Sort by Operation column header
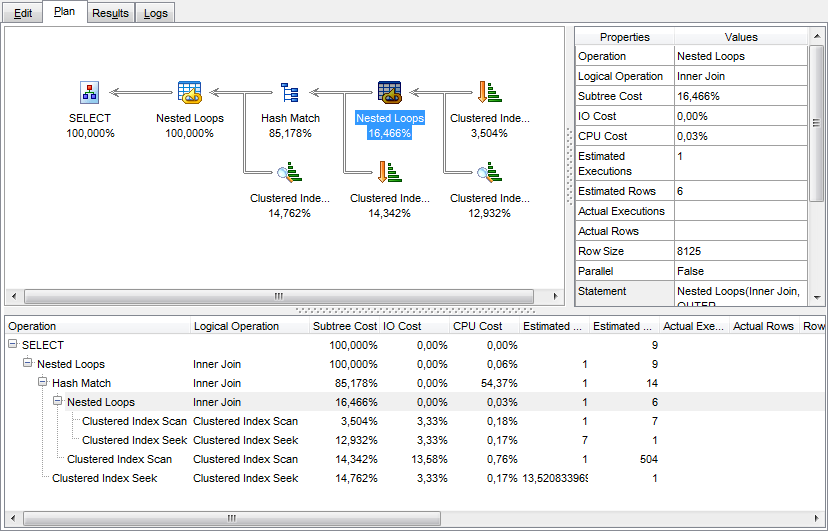This screenshot has height=531, width=828. 98,326
